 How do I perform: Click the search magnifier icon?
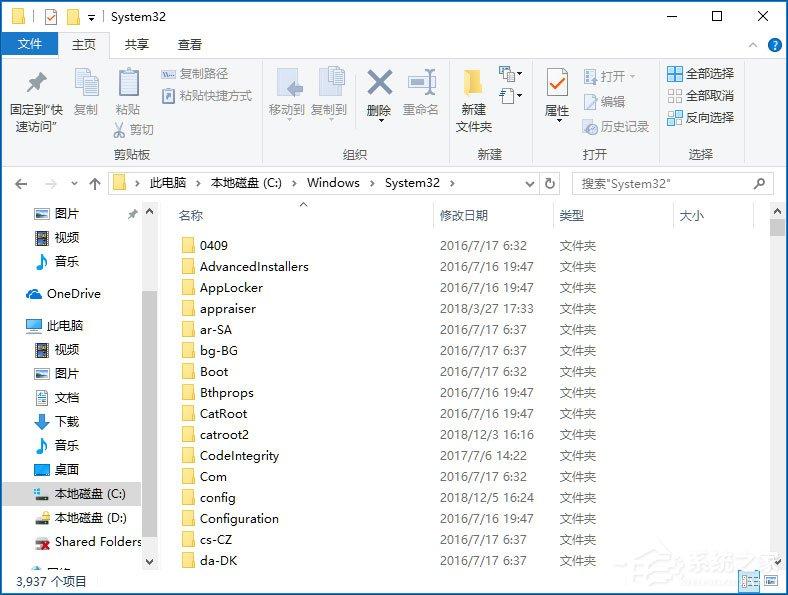759,184
